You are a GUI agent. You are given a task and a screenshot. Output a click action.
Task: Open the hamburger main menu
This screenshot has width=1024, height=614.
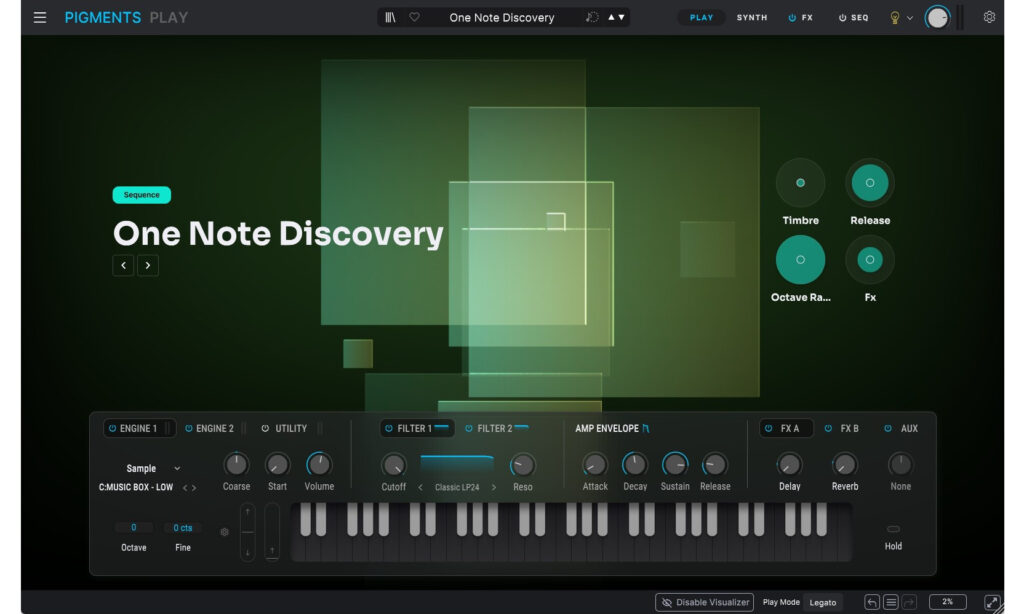click(x=40, y=18)
